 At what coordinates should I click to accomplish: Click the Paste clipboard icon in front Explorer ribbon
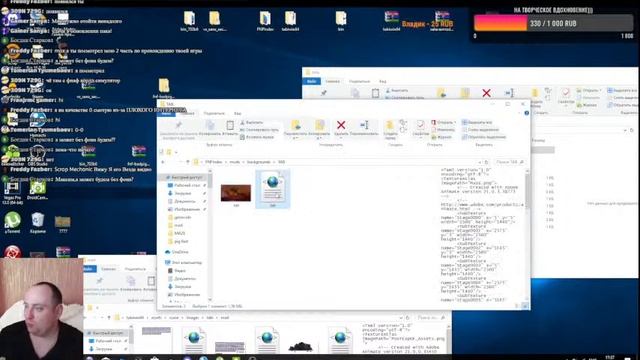230,125
